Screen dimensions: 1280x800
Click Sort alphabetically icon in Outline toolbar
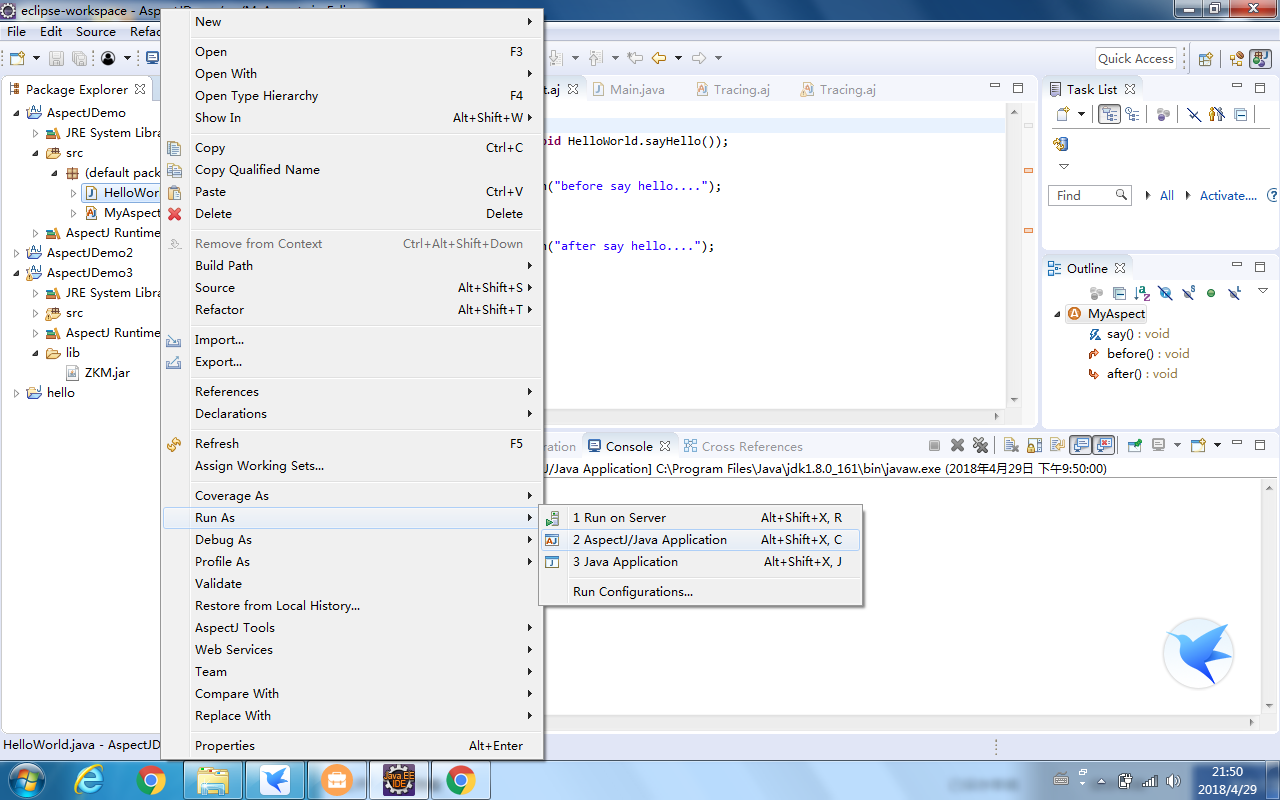pos(1142,293)
